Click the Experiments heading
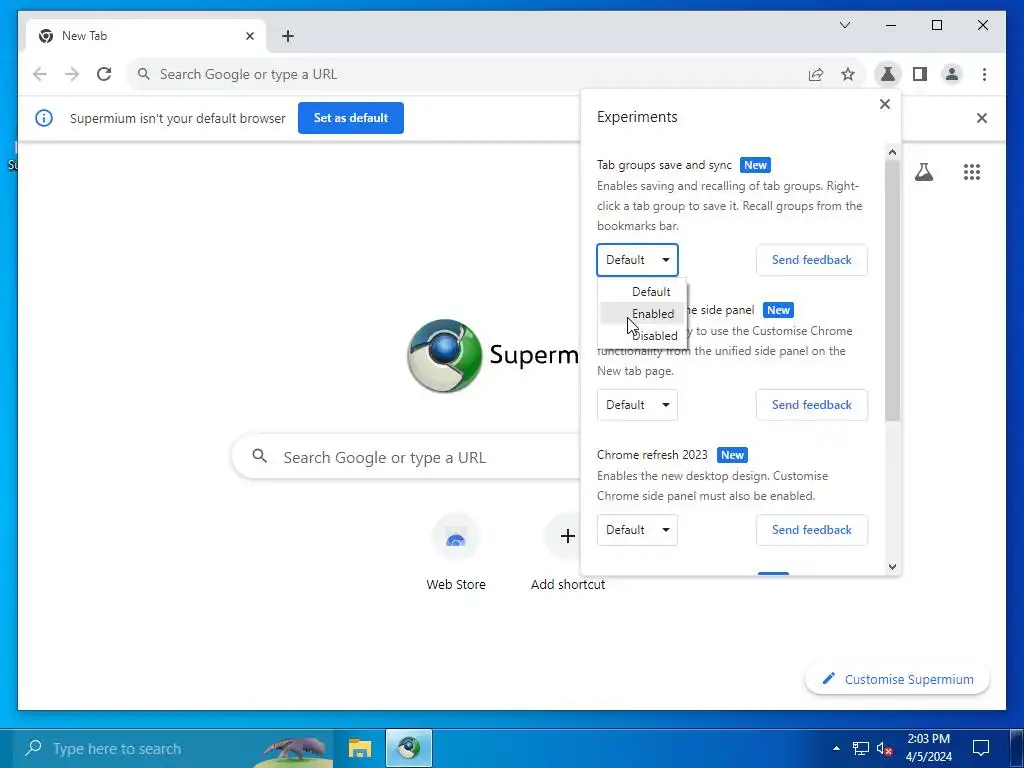This screenshot has height=768, width=1024. 637,117
